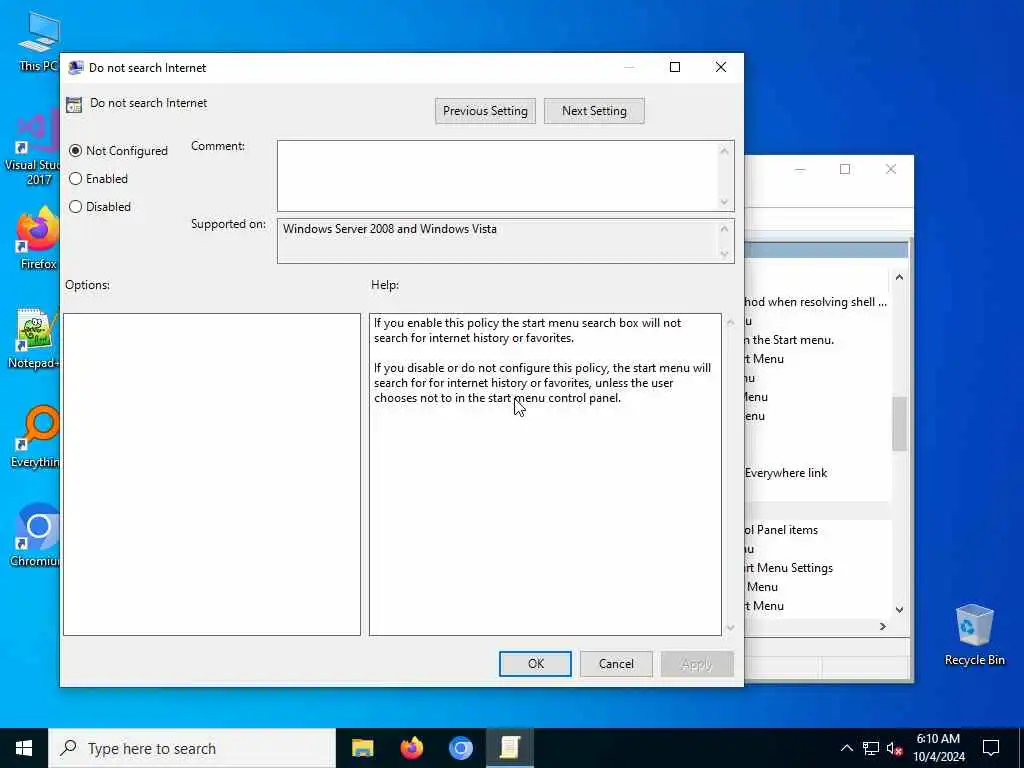
Task: Click the taskbar search box
Action: pos(192,748)
